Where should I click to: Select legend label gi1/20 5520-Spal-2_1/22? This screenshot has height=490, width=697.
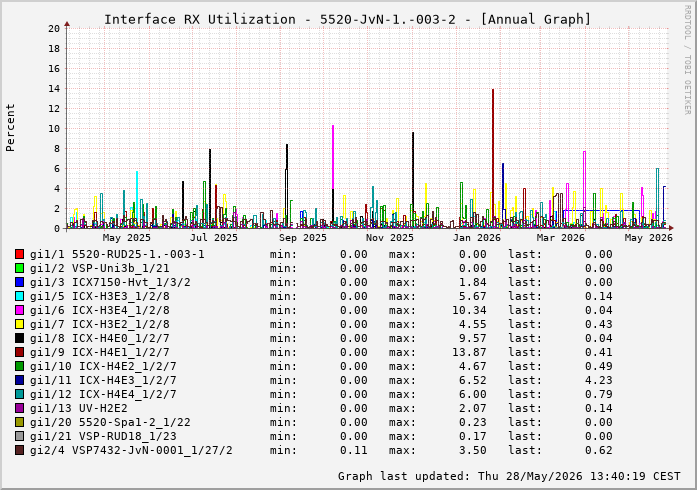tap(110, 422)
